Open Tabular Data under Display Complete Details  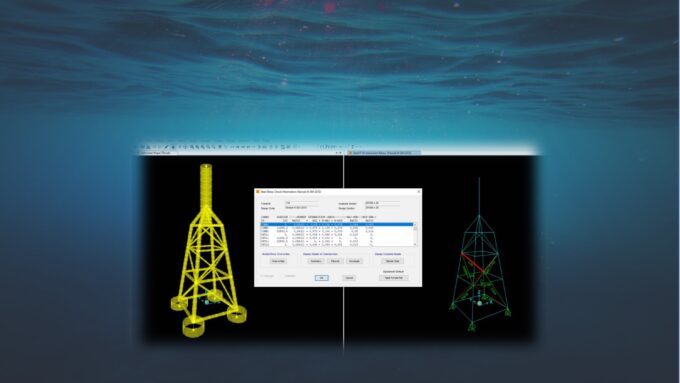click(x=392, y=261)
